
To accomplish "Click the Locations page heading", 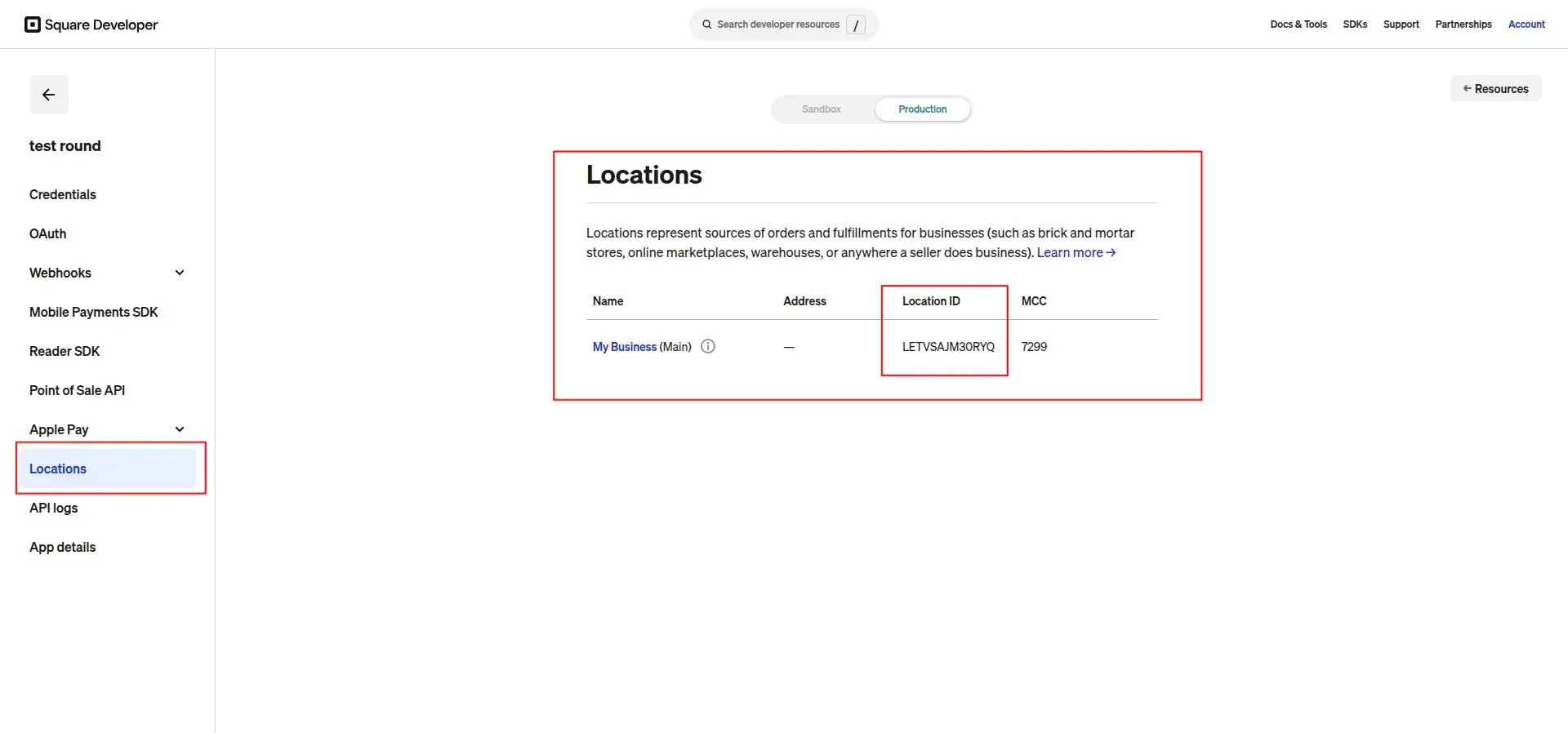I will (x=644, y=175).
